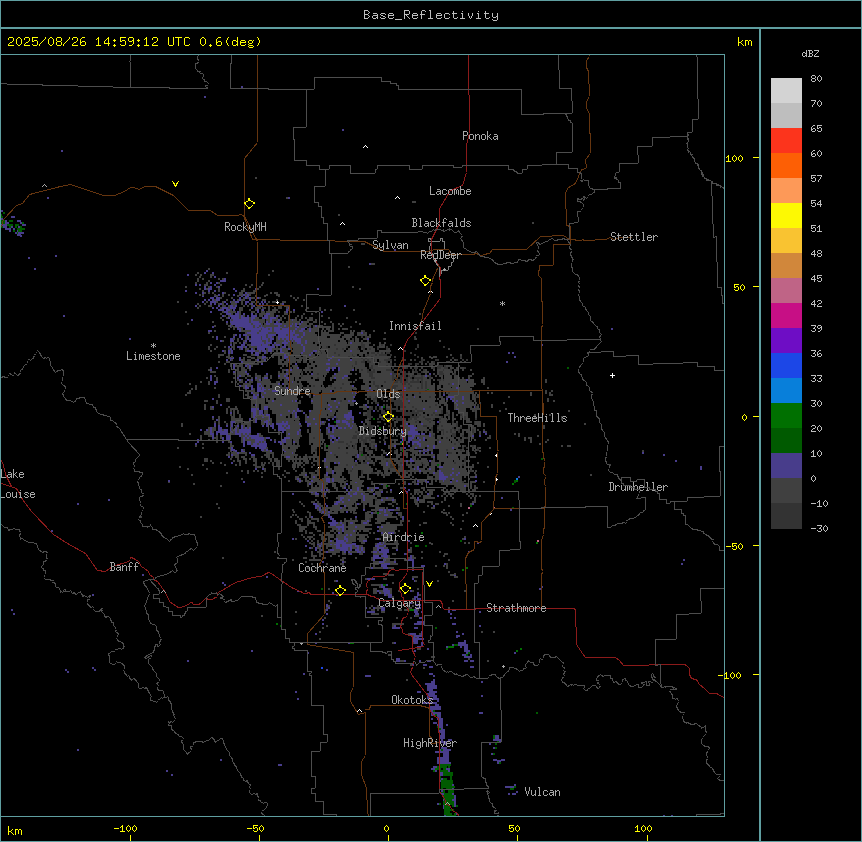862x842 pixels.
Task: Click the HighRiver label
Action: pos(430,743)
